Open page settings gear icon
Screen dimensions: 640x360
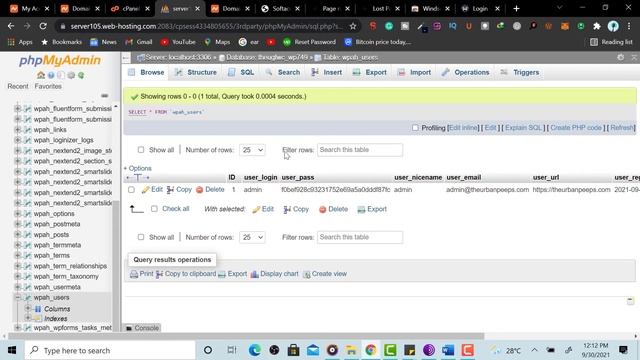620,58
